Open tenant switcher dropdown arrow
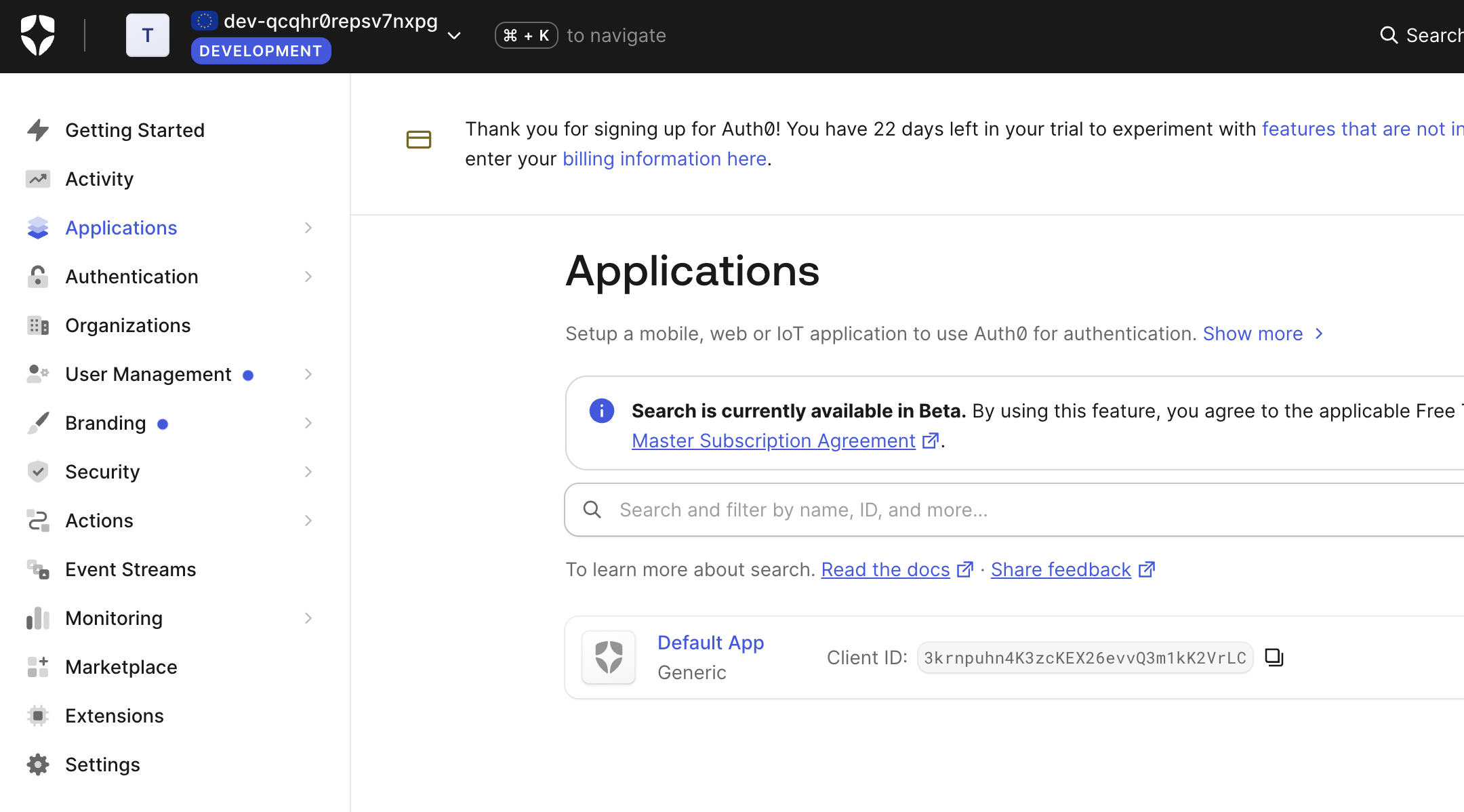Image resolution: width=1464 pixels, height=812 pixels. (x=455, y=35)
